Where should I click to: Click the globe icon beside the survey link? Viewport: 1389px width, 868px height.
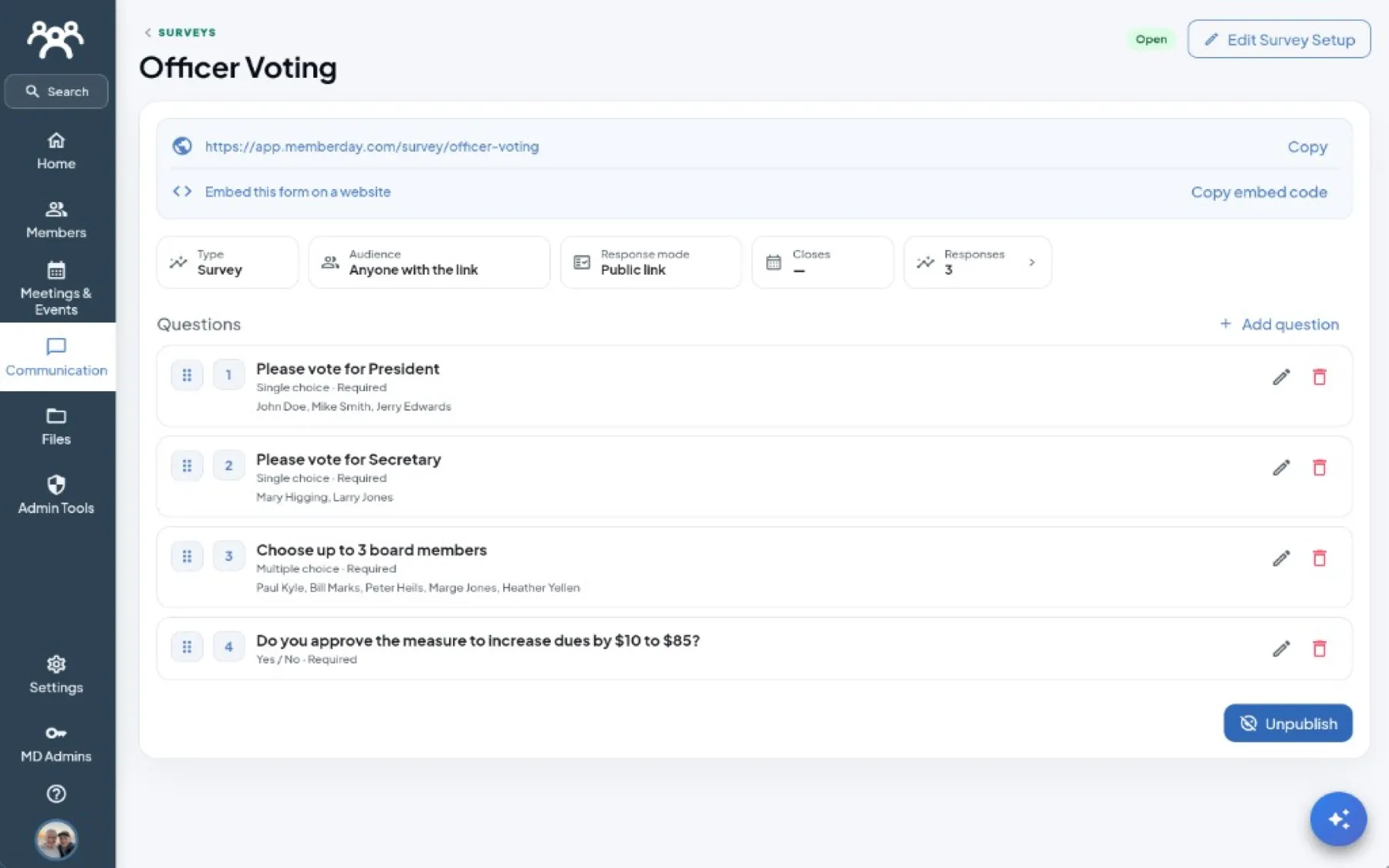point(182,146)
